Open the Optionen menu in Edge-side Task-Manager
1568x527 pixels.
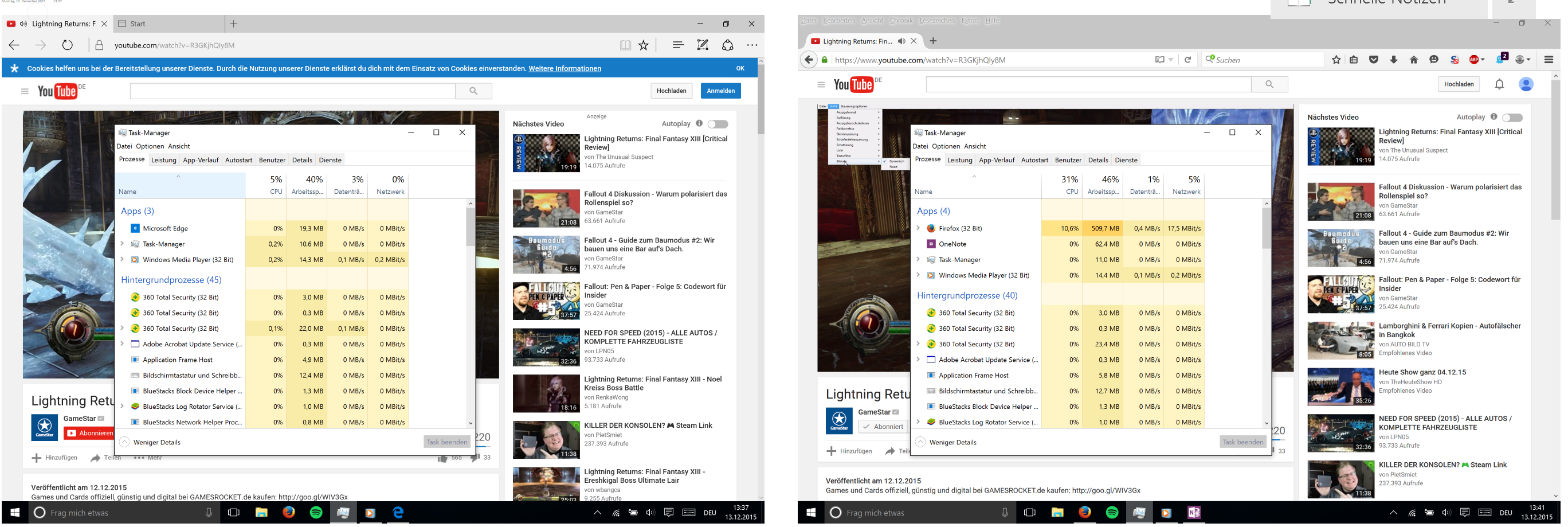point(150,146)
